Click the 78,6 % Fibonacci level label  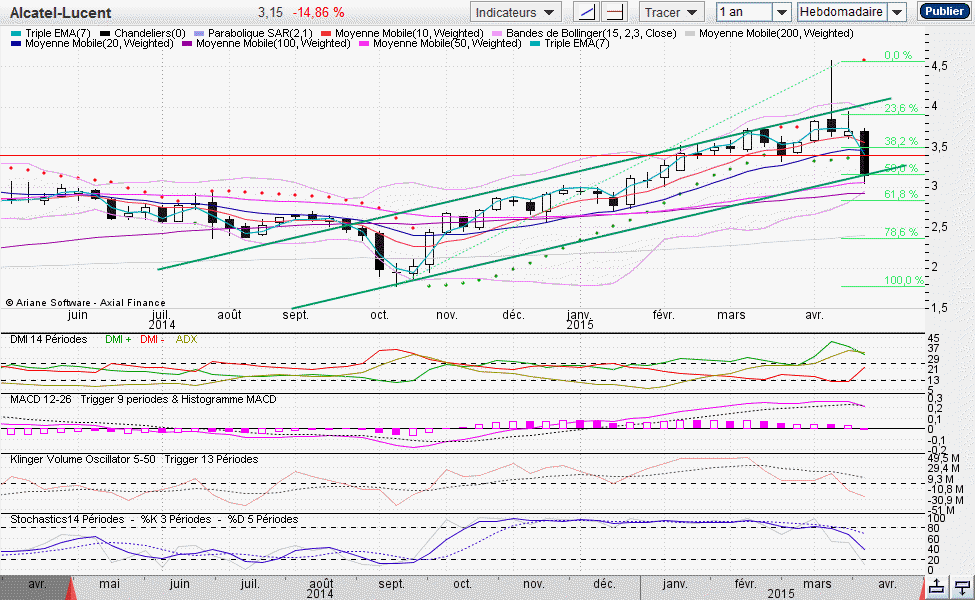coord(901,233)
